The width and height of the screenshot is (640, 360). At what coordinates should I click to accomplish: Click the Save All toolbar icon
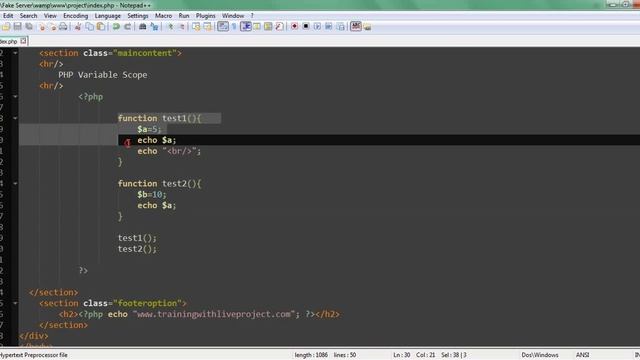(29, 27)
